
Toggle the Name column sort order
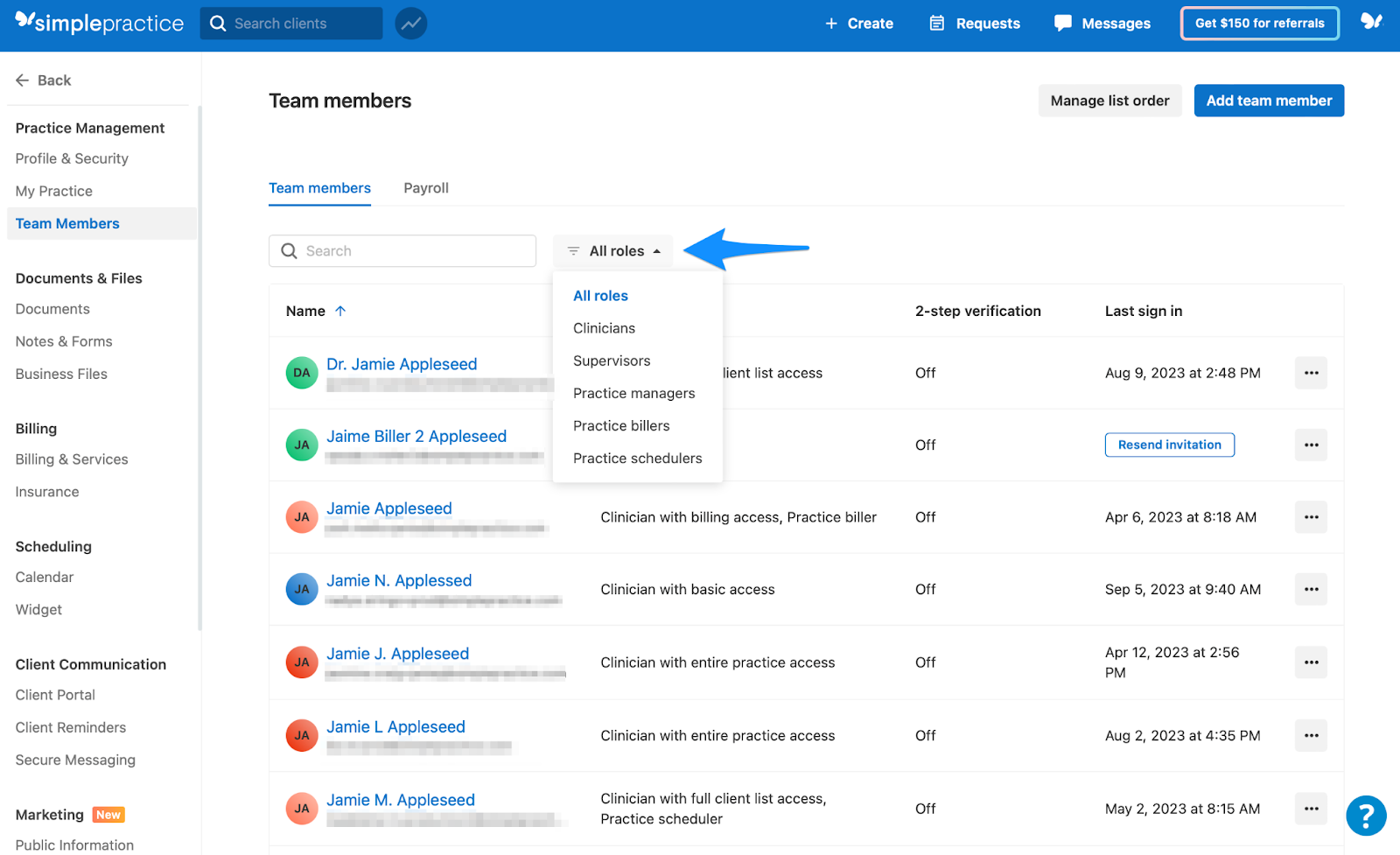click(x=340, y=311)
